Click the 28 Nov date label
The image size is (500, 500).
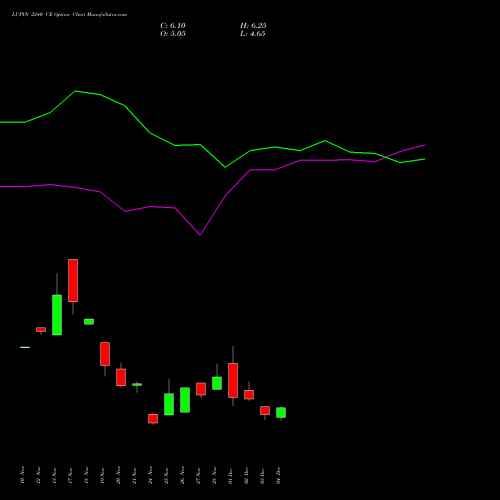tap(214, 475)
